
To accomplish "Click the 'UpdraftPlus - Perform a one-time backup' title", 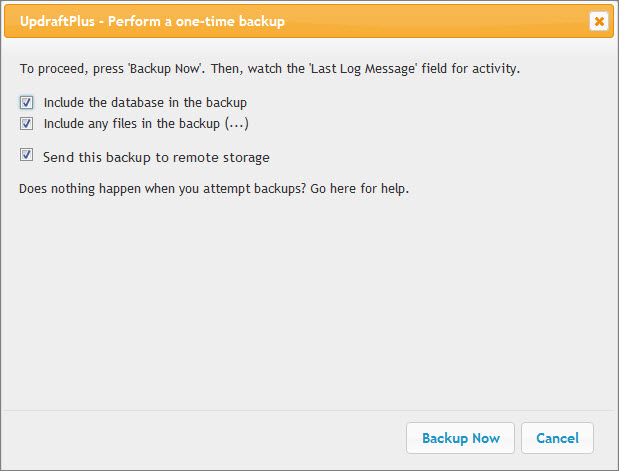I will pos(151,21).
